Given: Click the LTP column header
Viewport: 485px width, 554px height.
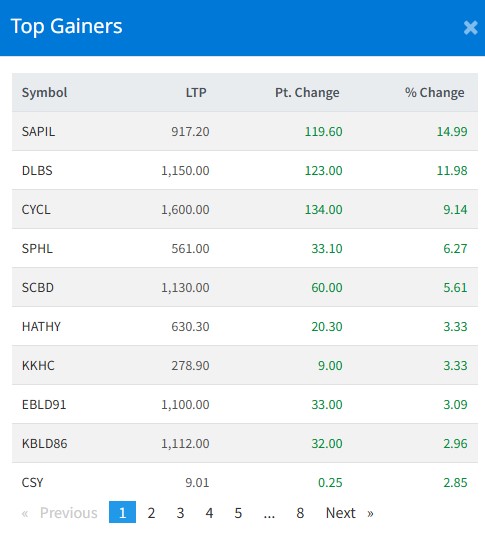Looking at the screenshot, I should [196, 93].
